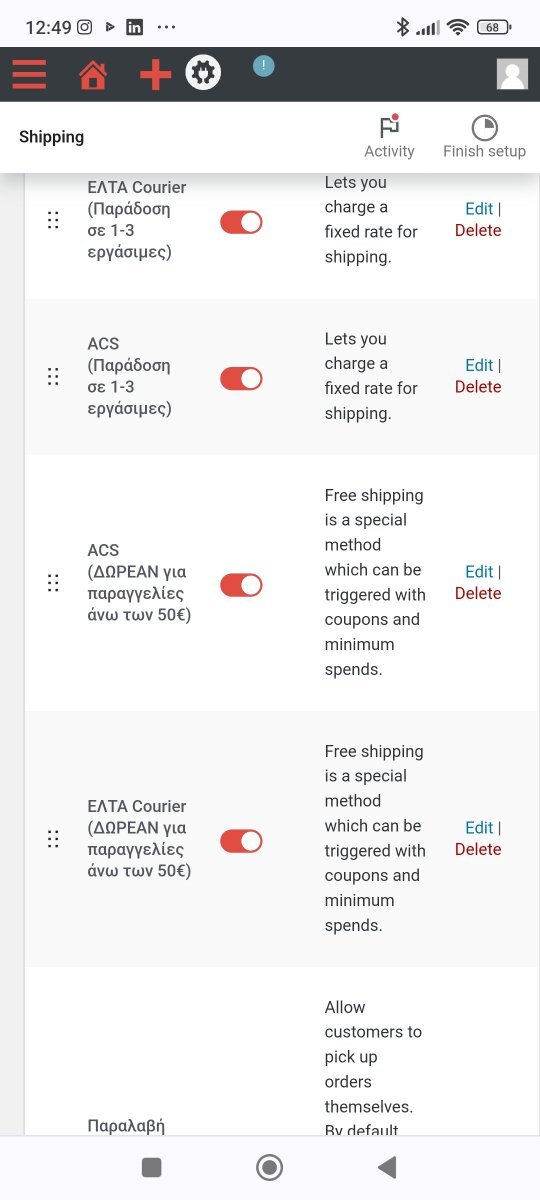Disable ΕΛΤΑ Courier 1-3 day shipping toggle

point(241,222)
